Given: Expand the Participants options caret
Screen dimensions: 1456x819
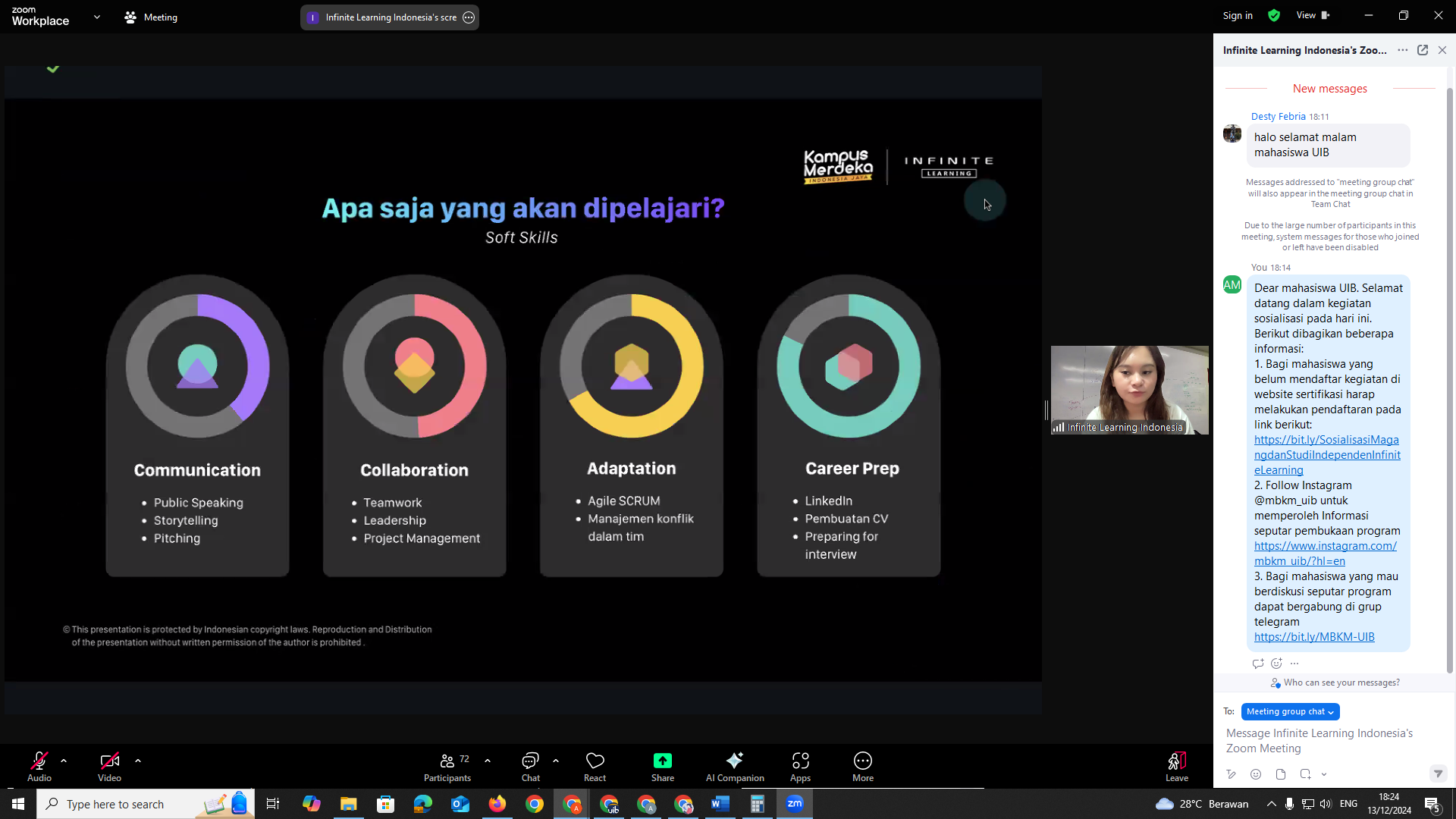Looking at the screenshot, I should pos(488,761).
